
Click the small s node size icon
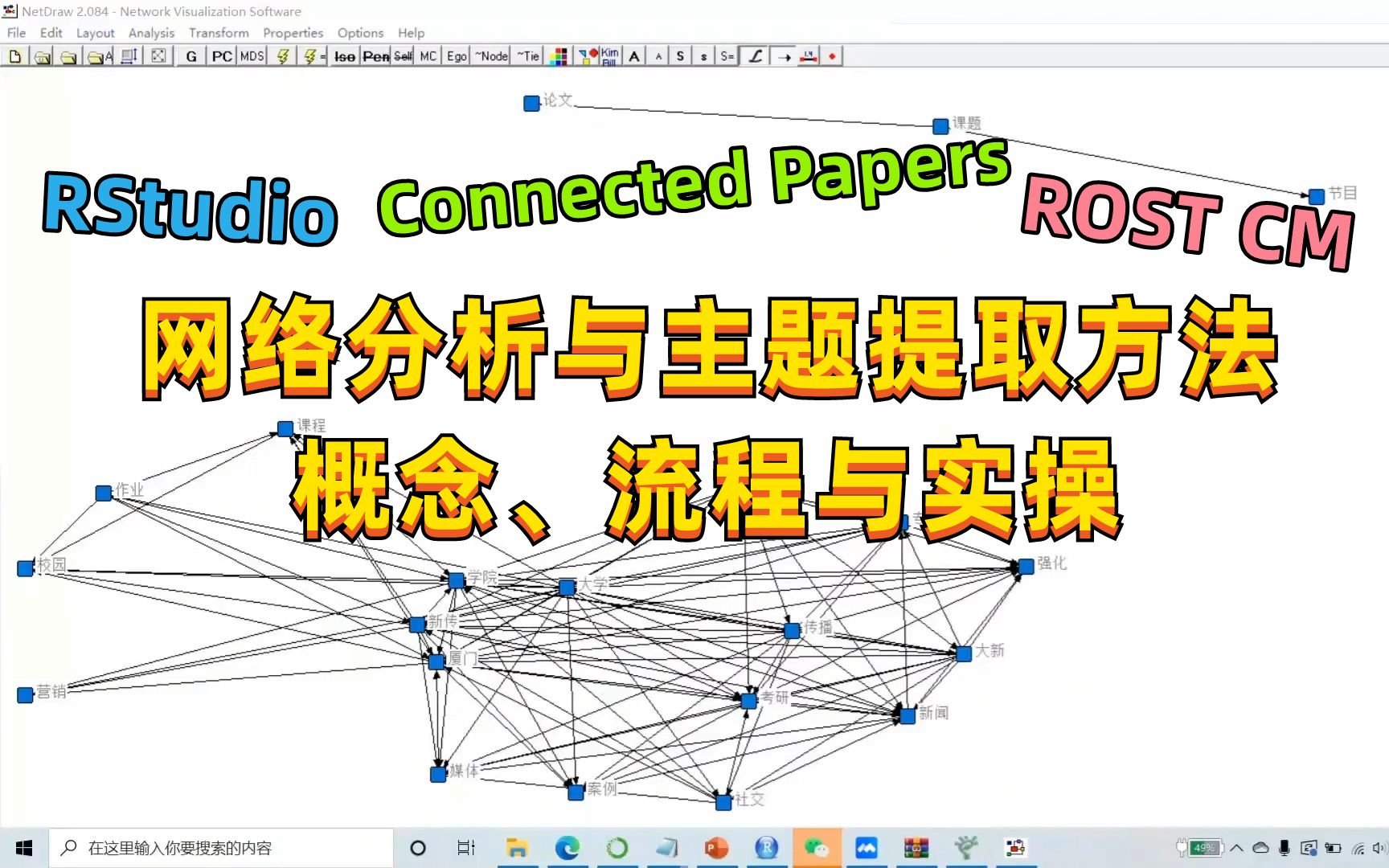tap(704, 56)
